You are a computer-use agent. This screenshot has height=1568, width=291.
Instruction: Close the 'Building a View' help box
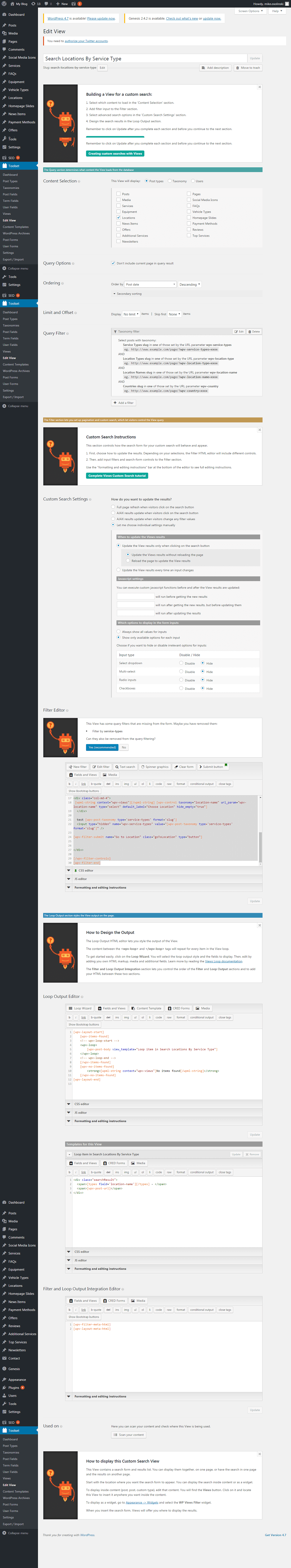click(x=259, y=87)
